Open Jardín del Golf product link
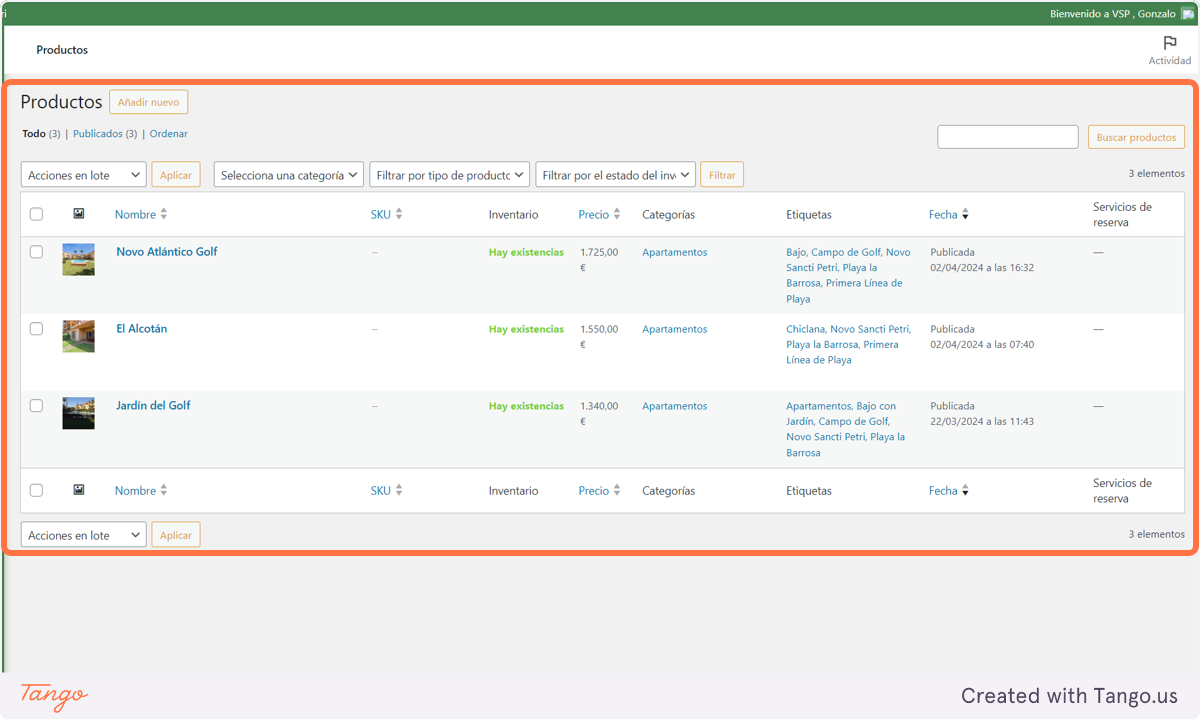Image resolution: width=1200 pixels, height=719 pixels. [153, 405]
